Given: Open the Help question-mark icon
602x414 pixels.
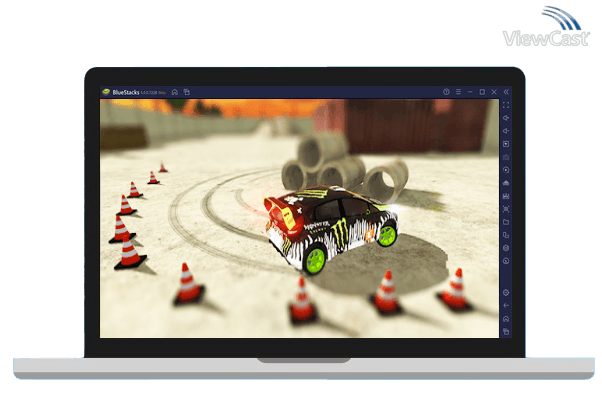Looking at the screenshot, I should [x=446, y=92].
